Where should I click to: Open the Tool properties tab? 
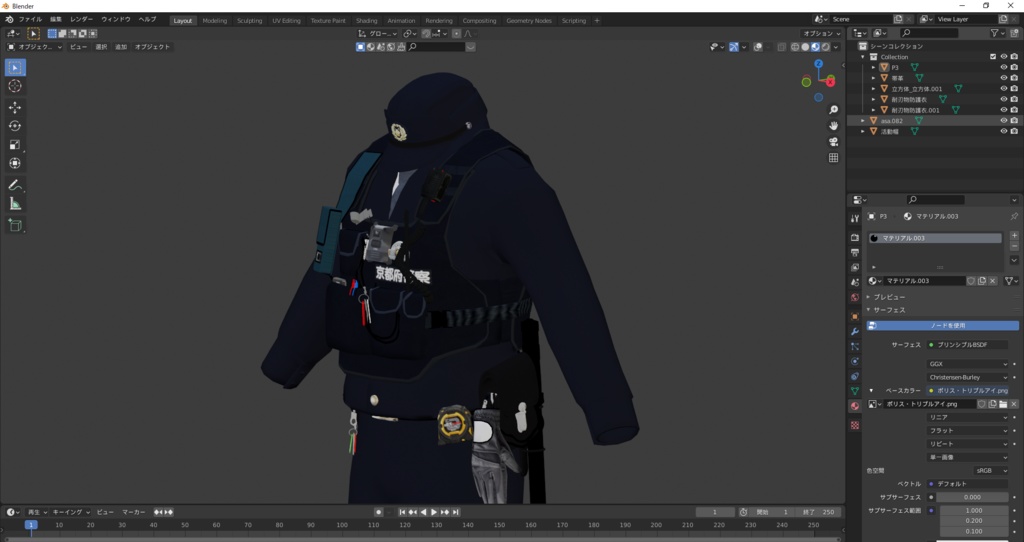[854, 219]
